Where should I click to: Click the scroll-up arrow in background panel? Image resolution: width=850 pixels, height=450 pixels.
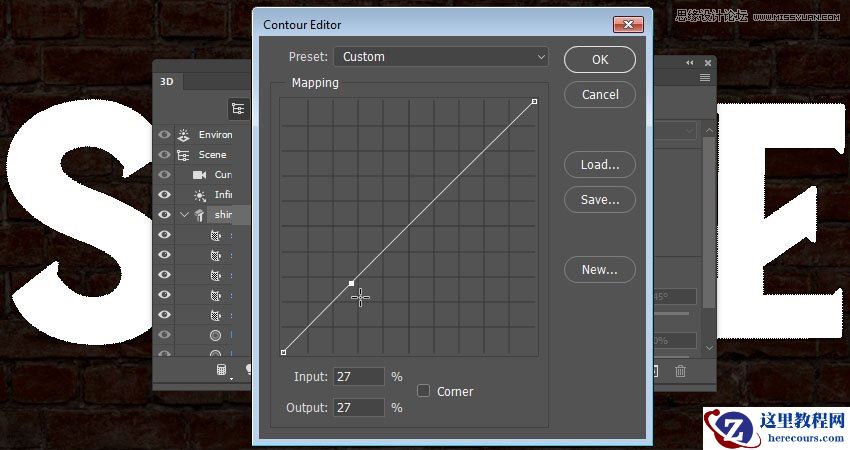click(x=709, y=131)
